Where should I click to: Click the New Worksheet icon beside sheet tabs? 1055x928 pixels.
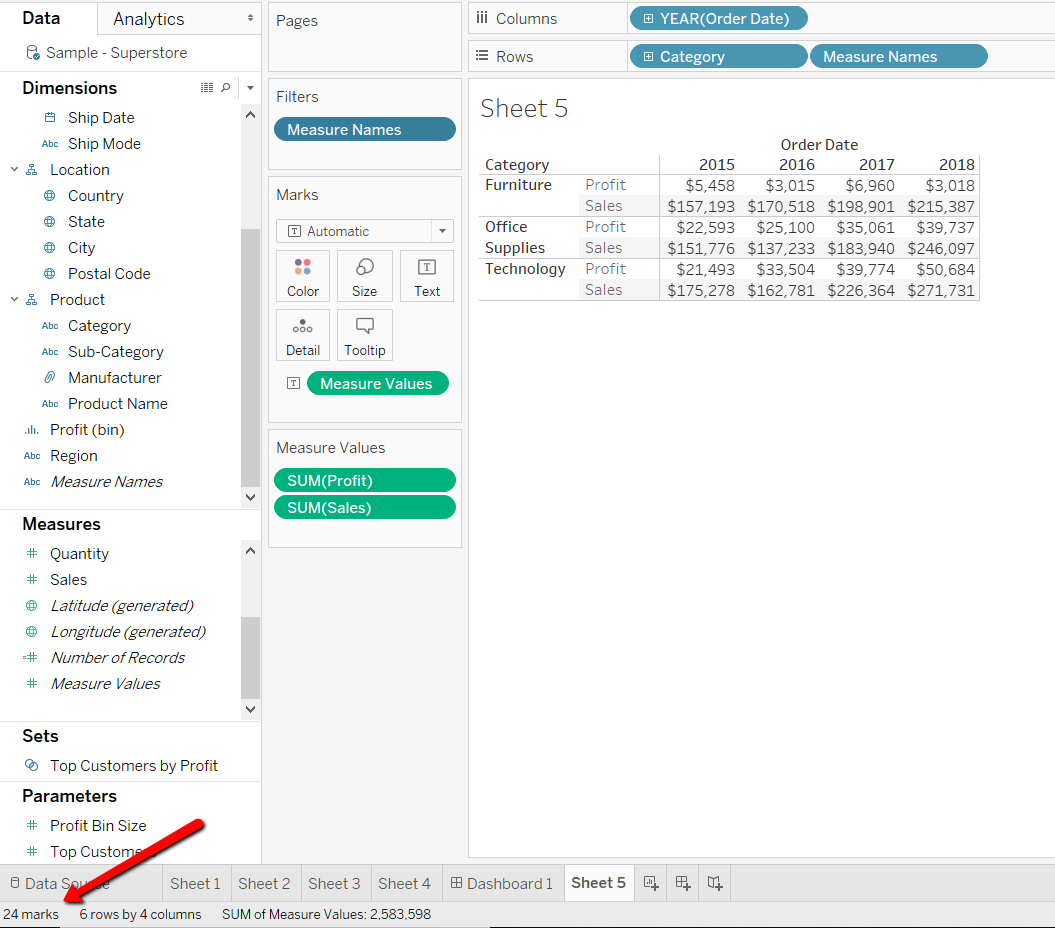point(651,883)
